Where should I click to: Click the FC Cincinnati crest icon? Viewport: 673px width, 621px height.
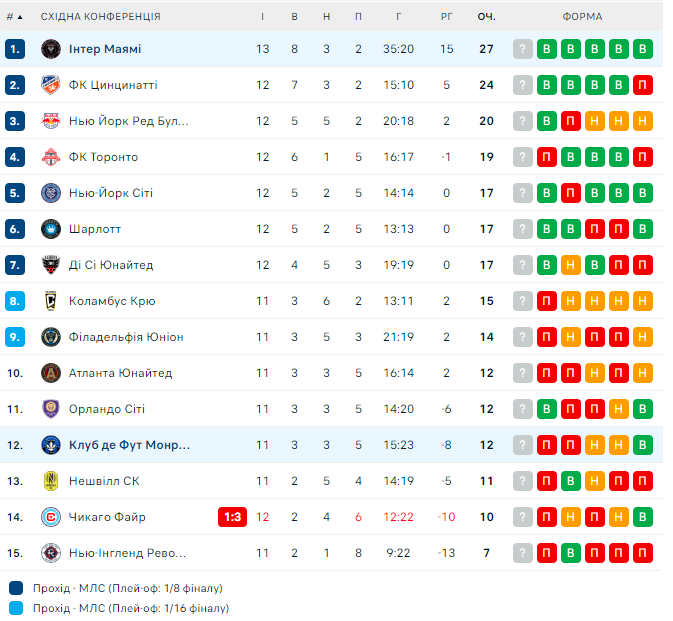pos(50,85)
